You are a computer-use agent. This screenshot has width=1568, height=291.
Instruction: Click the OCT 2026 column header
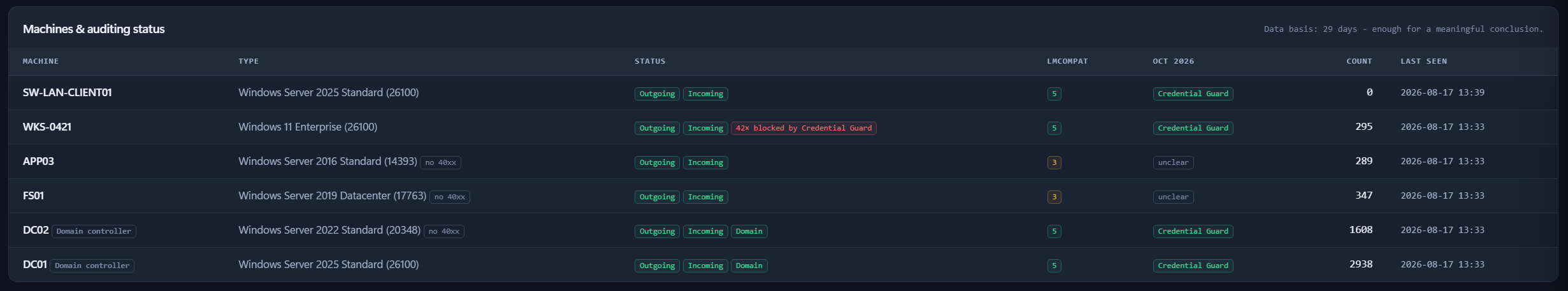tap(1173, 61)
